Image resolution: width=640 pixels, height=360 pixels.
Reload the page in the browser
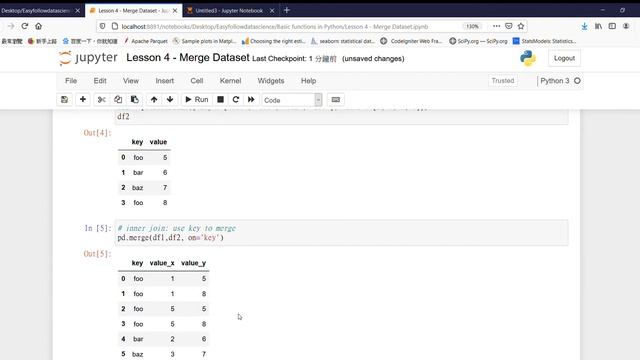[x=25, y=26]
